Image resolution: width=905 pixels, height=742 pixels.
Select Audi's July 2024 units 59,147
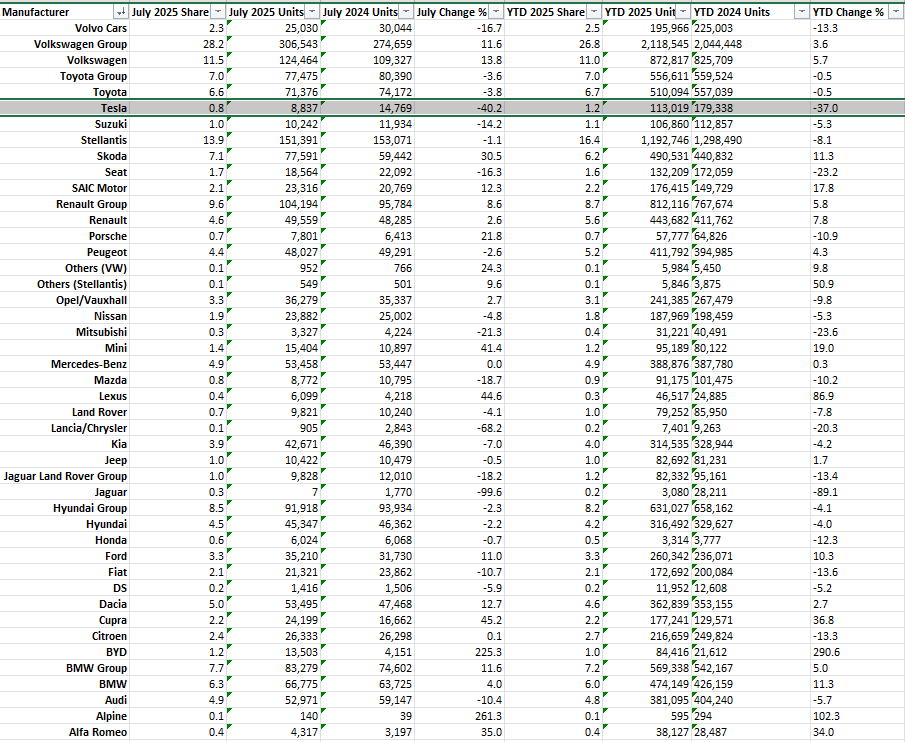368,700
